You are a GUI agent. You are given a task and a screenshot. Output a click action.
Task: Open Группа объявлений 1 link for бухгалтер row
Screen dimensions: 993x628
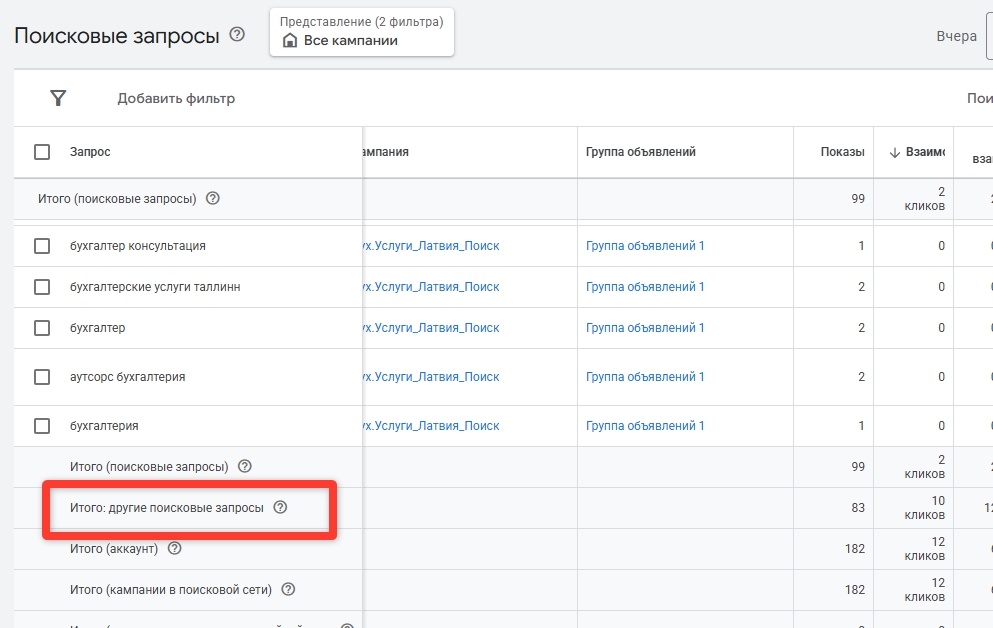pyautogui.click(x=645, y=328)
